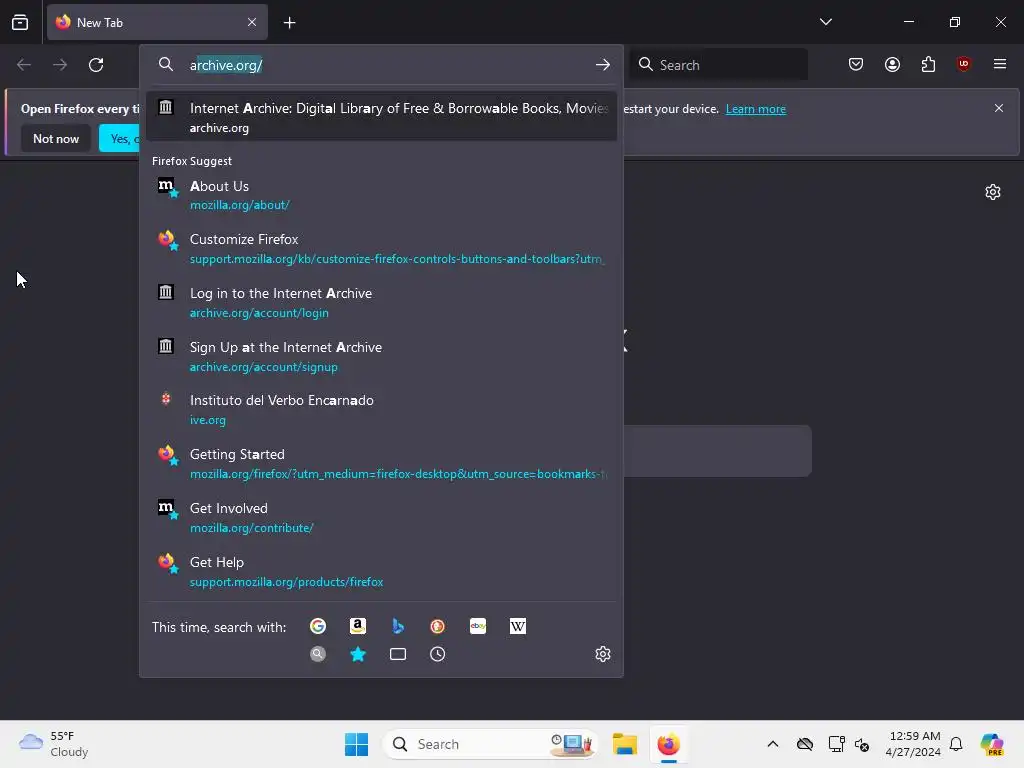The width and height of the screenshot is (1024, 768).
Task: Open the weather widget showing 55°F Cloudy
Action: point(54,744)
